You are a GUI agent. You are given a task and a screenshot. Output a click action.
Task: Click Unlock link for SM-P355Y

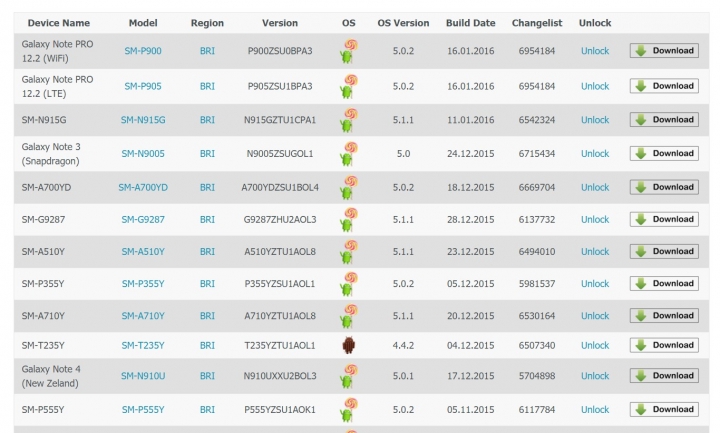tap(595, 284)
